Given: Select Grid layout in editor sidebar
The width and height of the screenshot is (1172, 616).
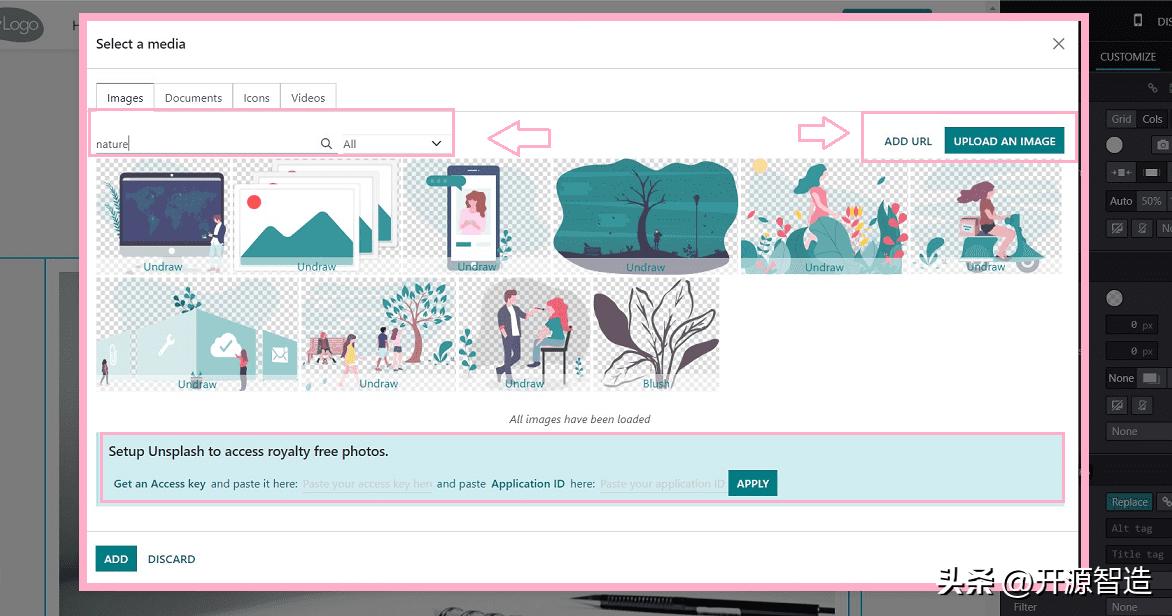Looking at the screenshot, I should (1120, 119).
